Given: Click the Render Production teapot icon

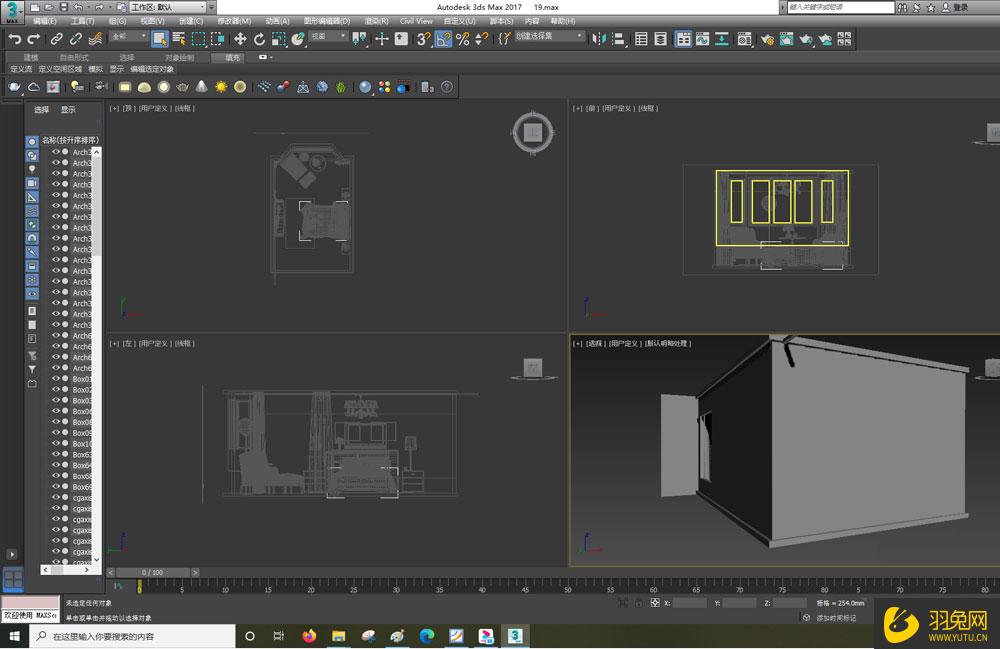Looking at the screenshot, I should 804,40.
